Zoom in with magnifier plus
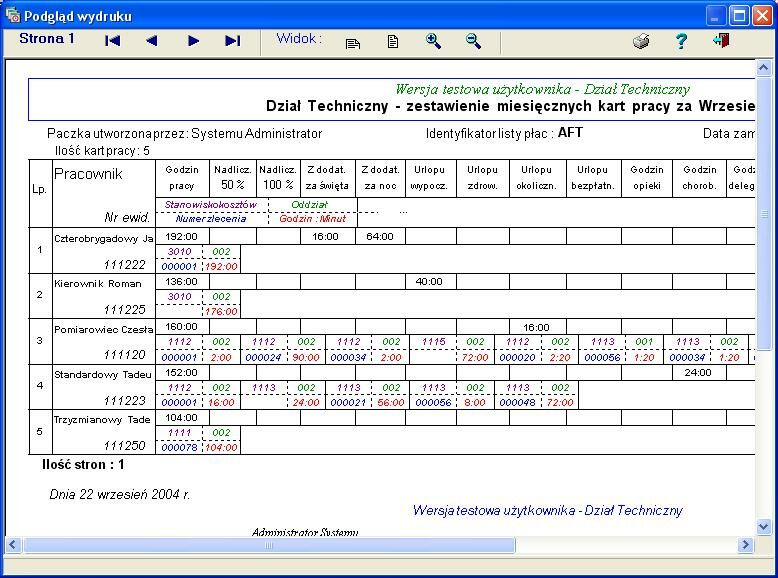 pyautogui.click(x=433, y=41)
